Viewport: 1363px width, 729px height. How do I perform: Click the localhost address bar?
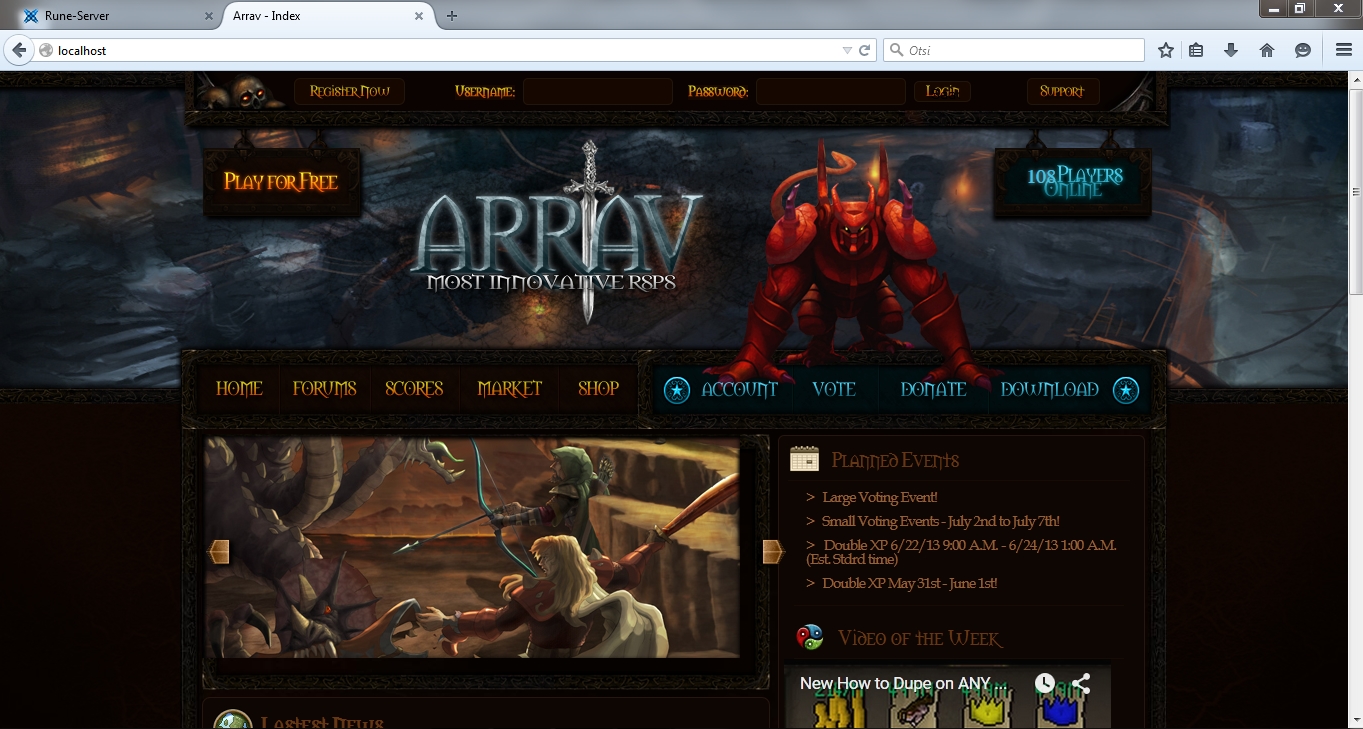(440, 50)
